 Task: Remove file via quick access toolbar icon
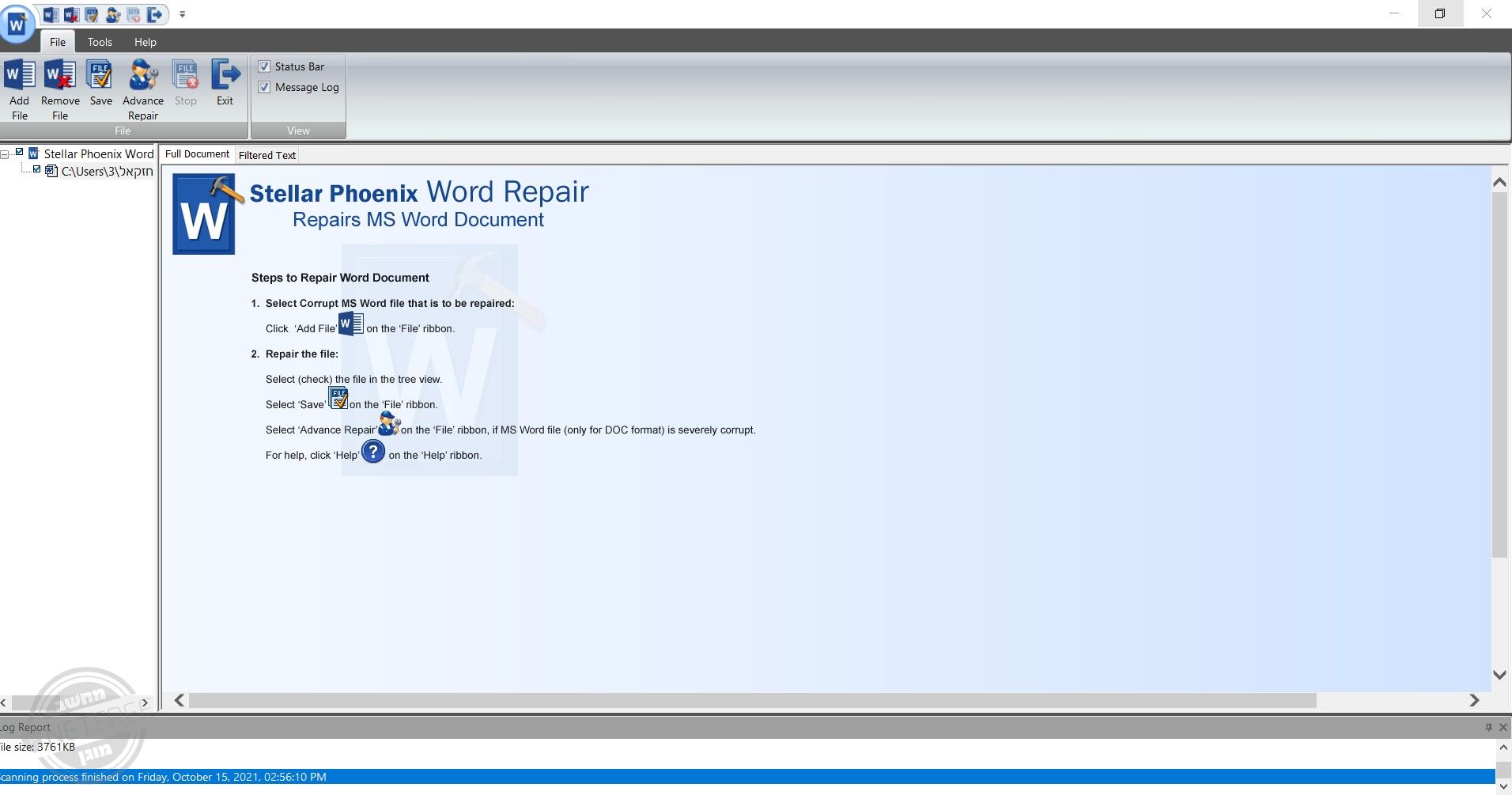(72, 14)
